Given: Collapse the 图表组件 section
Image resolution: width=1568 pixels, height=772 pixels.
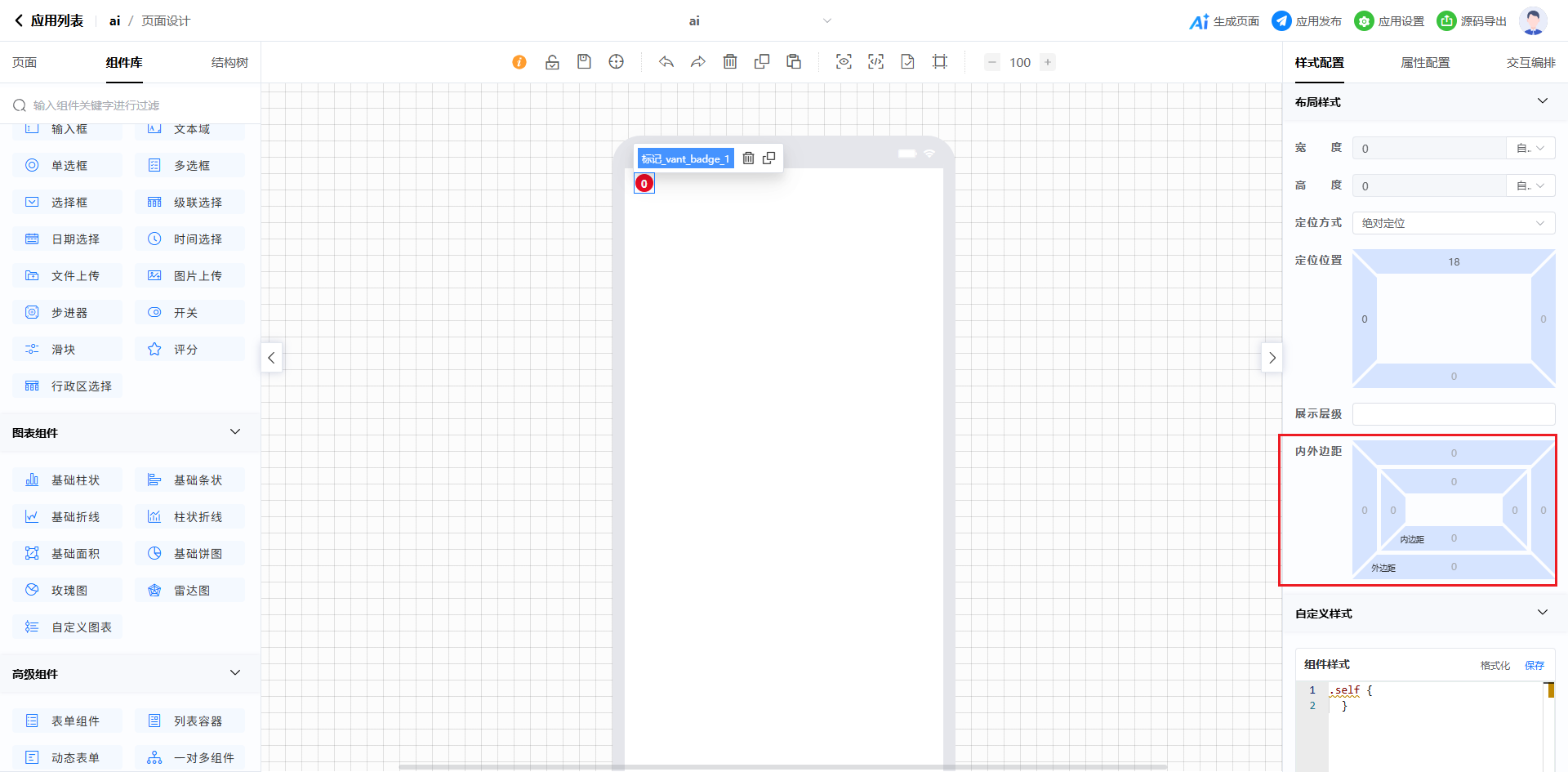Looking at the screenshot, I should (235, 432).
